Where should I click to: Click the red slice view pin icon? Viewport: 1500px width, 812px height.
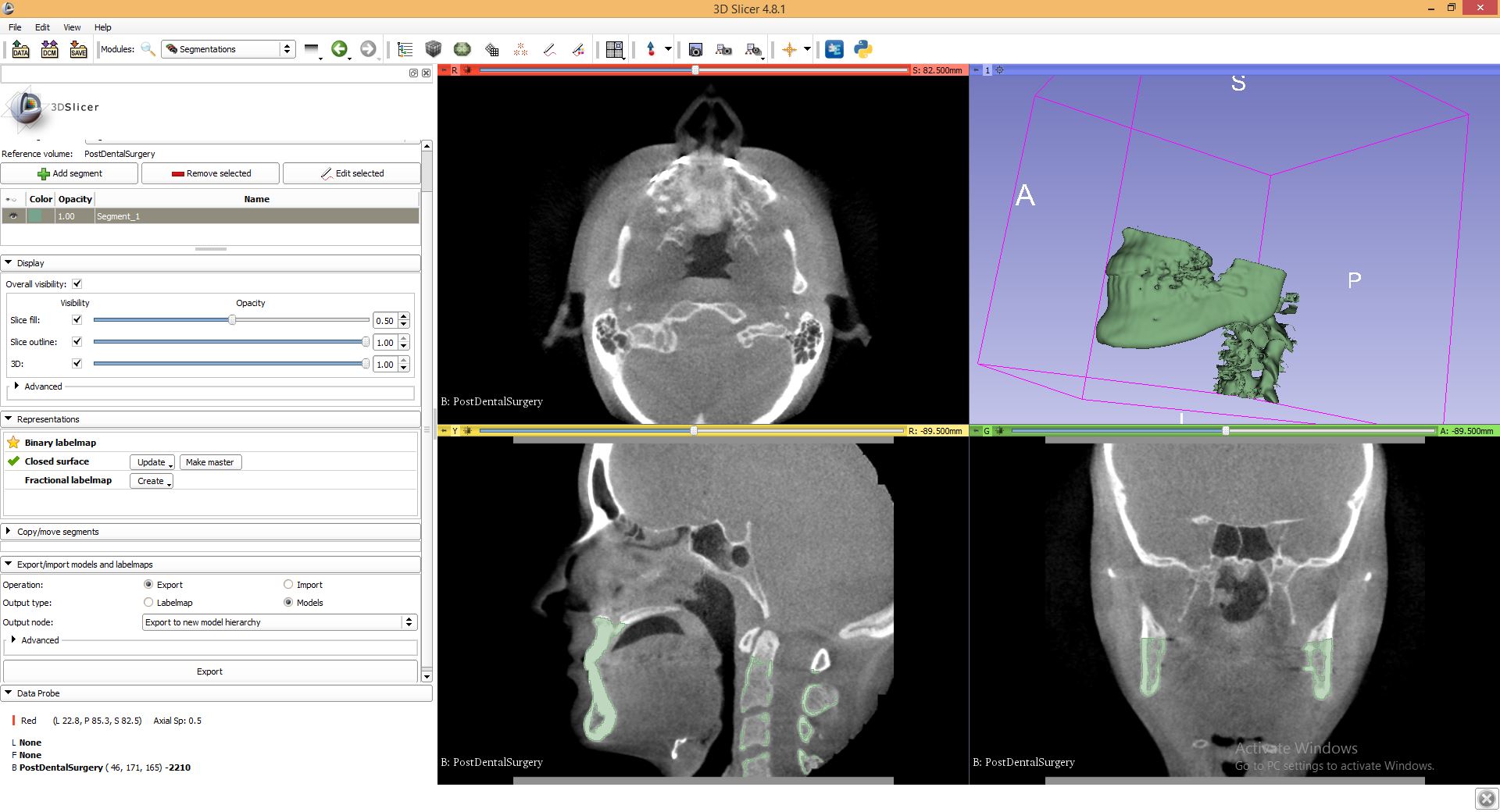(443, 70)
